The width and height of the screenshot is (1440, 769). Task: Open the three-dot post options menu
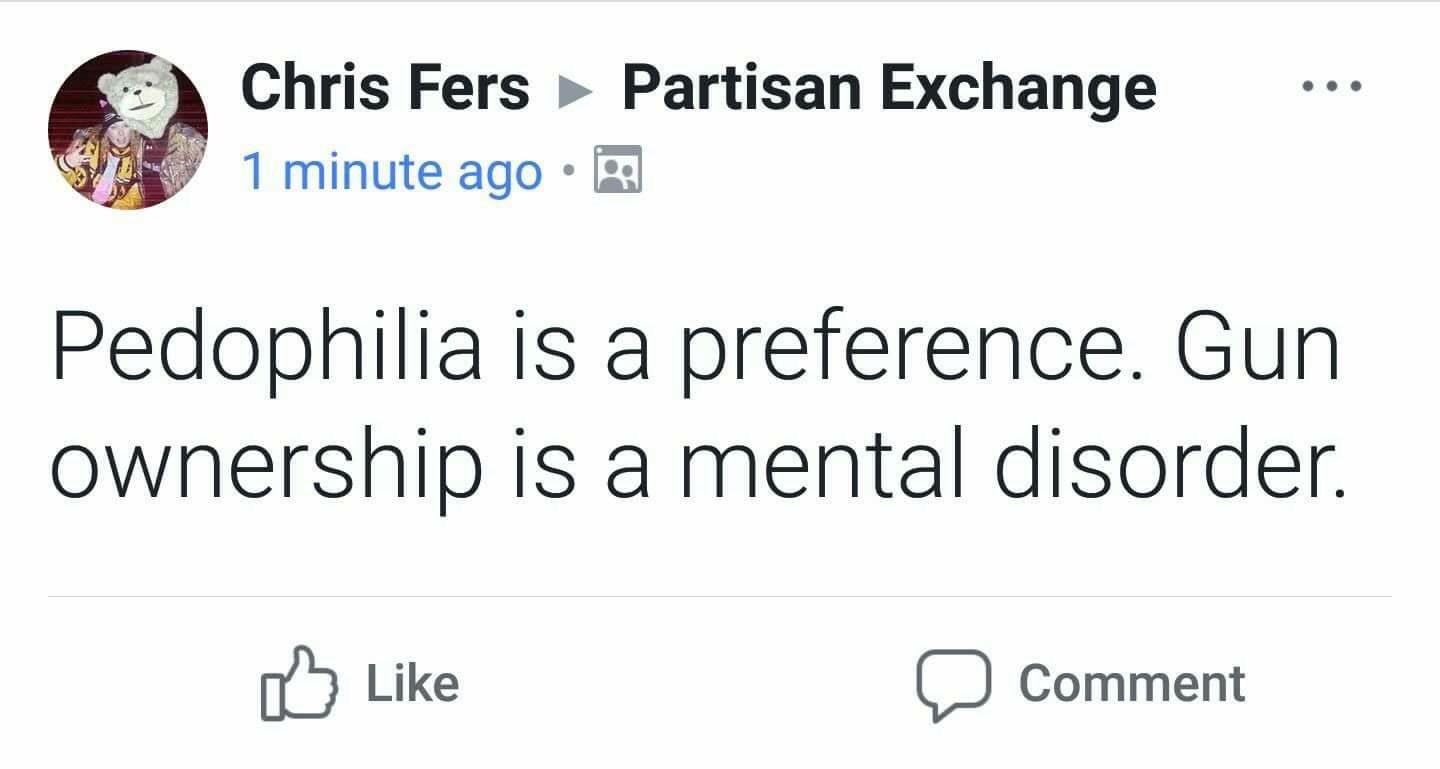(1331, 87)
